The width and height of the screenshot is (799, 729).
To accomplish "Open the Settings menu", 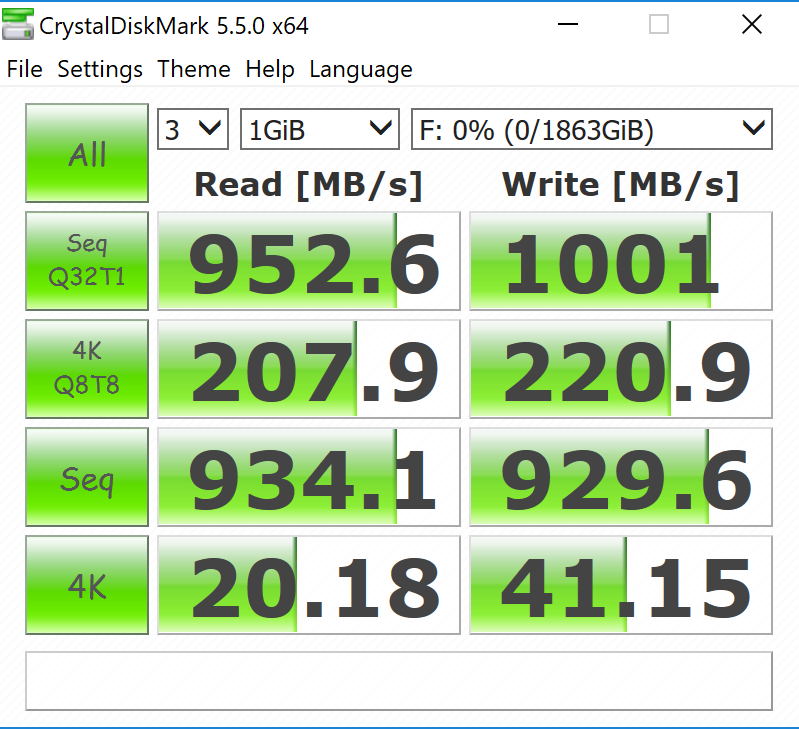I will point(100,69).
